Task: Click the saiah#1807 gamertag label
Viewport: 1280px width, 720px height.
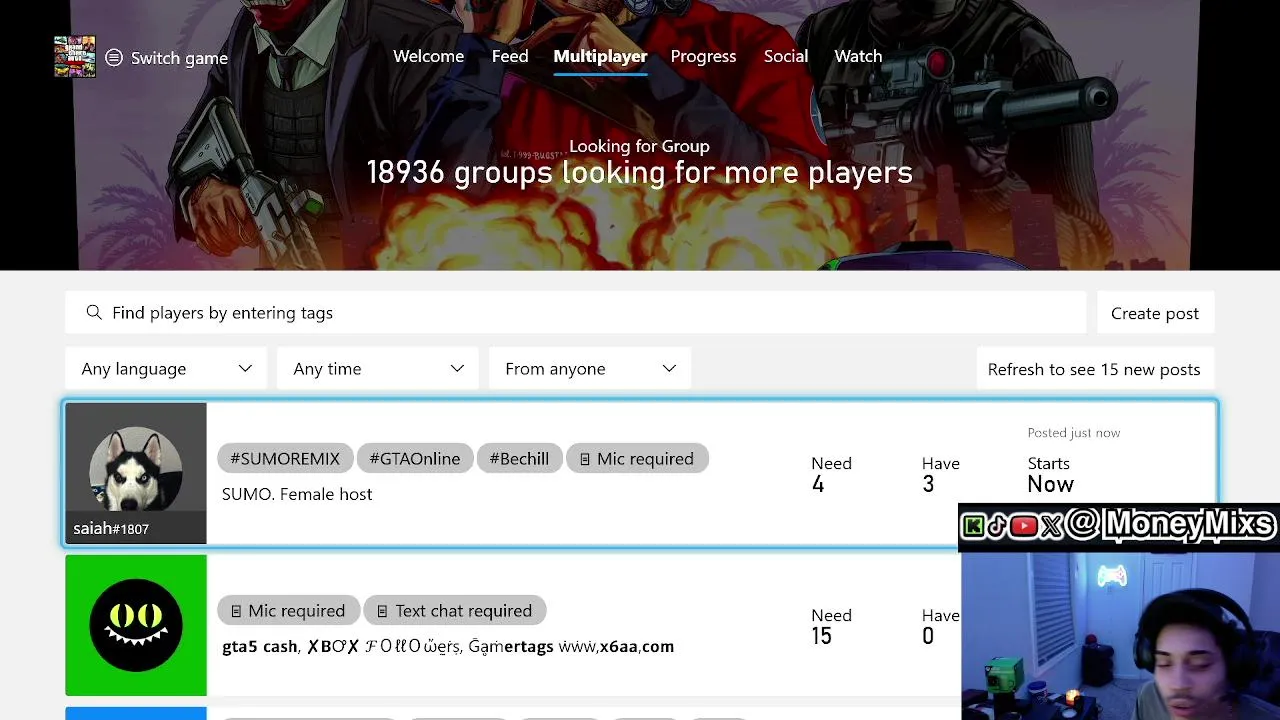Action: coord(111,529)
